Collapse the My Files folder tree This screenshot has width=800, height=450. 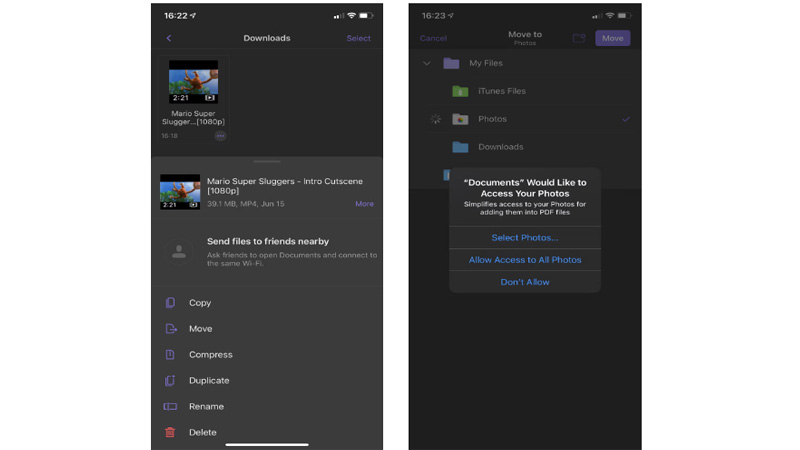point(427,63)
